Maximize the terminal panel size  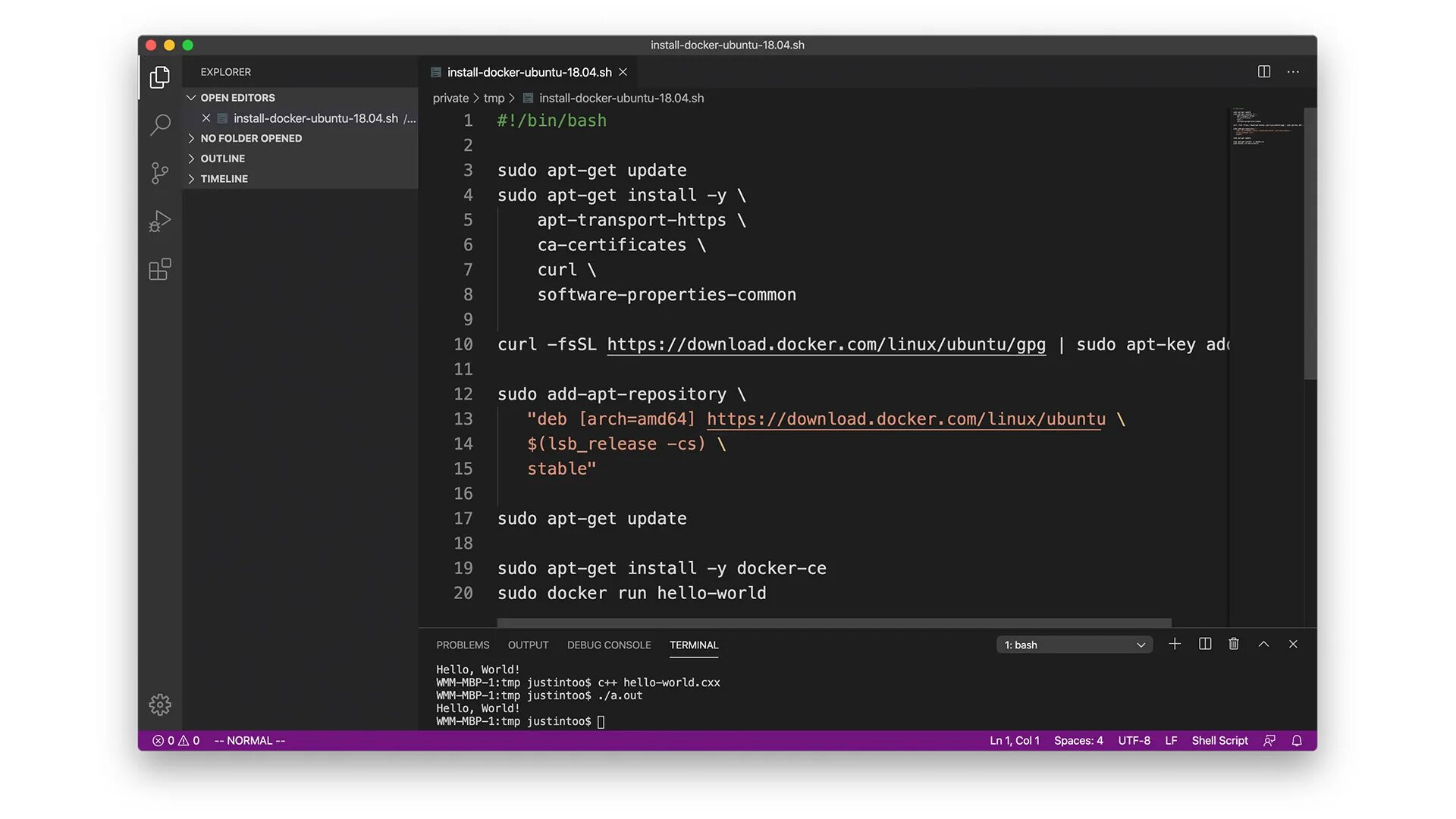[1263, 644]
